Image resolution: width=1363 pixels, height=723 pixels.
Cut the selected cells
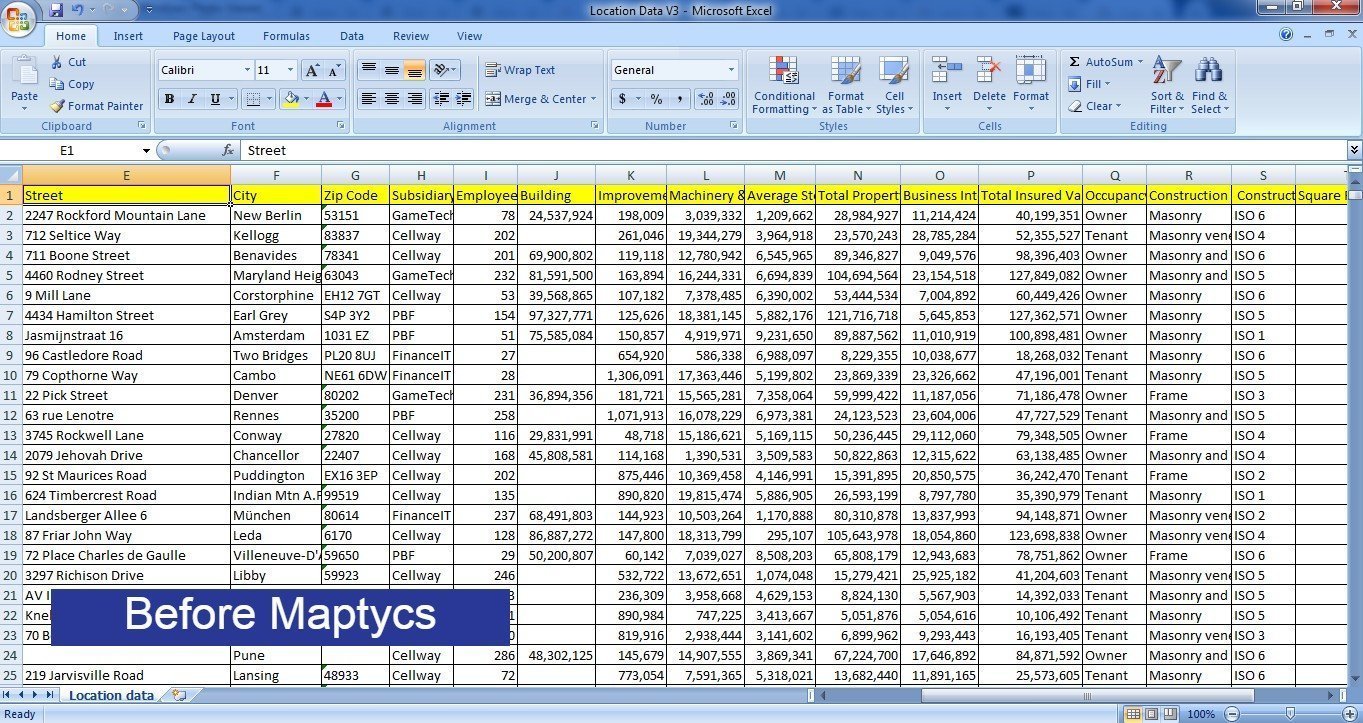point(68,62)
